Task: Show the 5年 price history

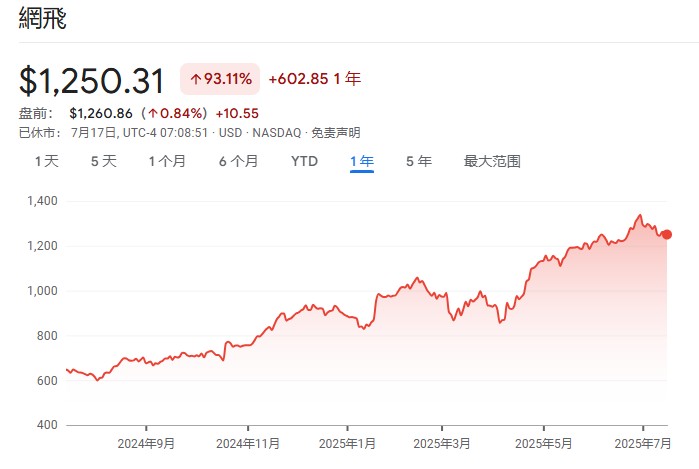Action: coord(419,161)
